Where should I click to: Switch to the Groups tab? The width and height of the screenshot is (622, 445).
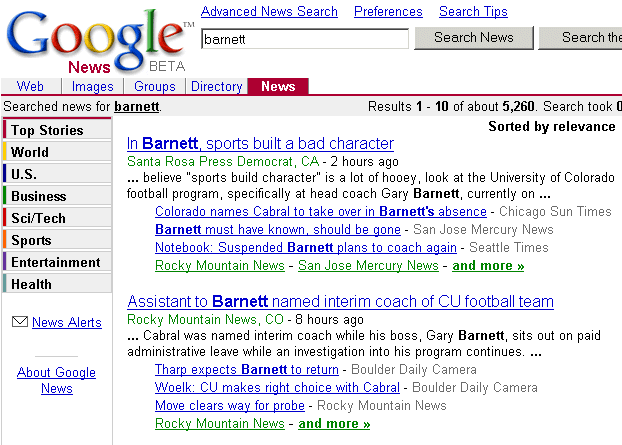coord(155,86)
